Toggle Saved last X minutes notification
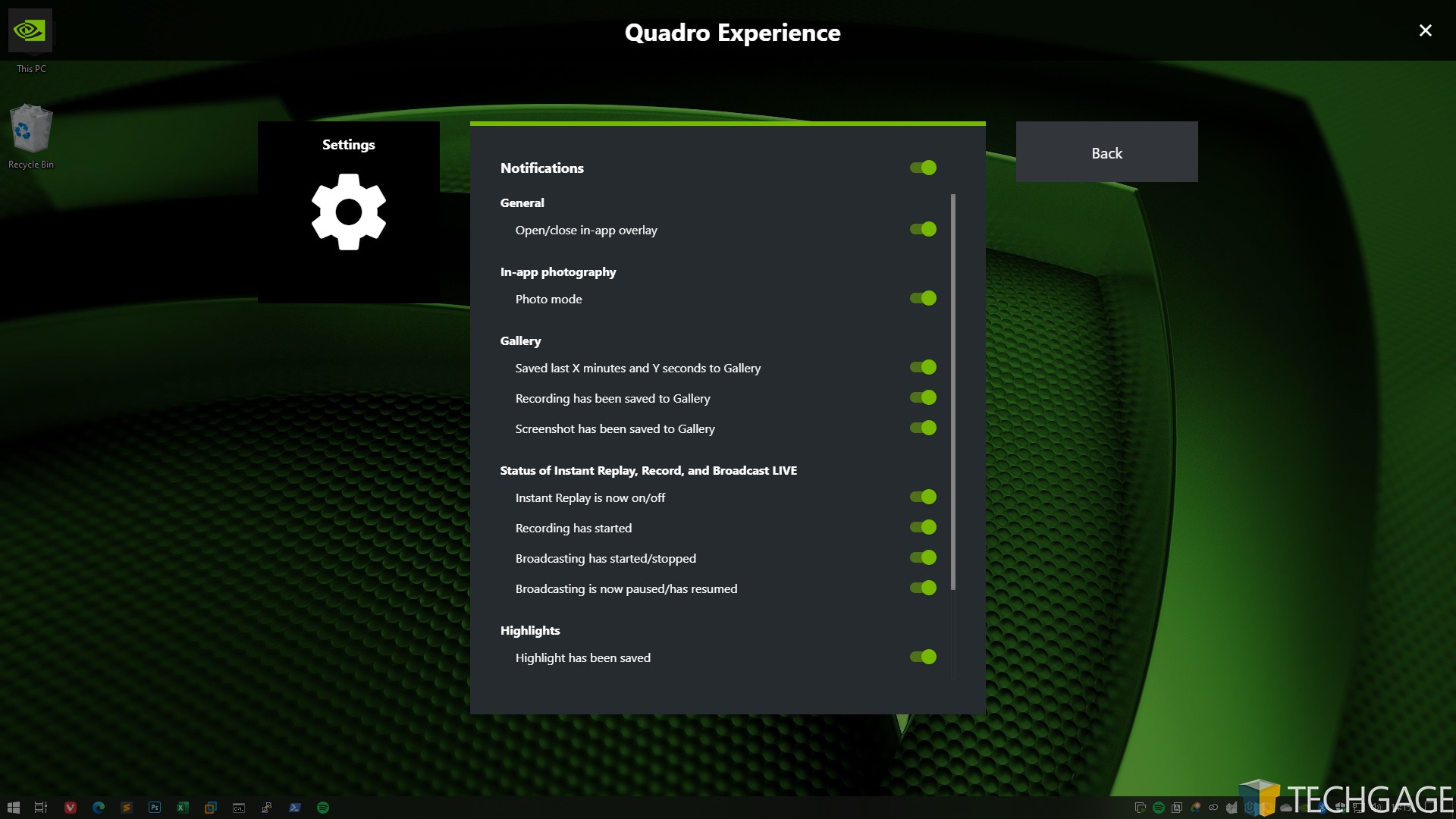 coord(923,367)
